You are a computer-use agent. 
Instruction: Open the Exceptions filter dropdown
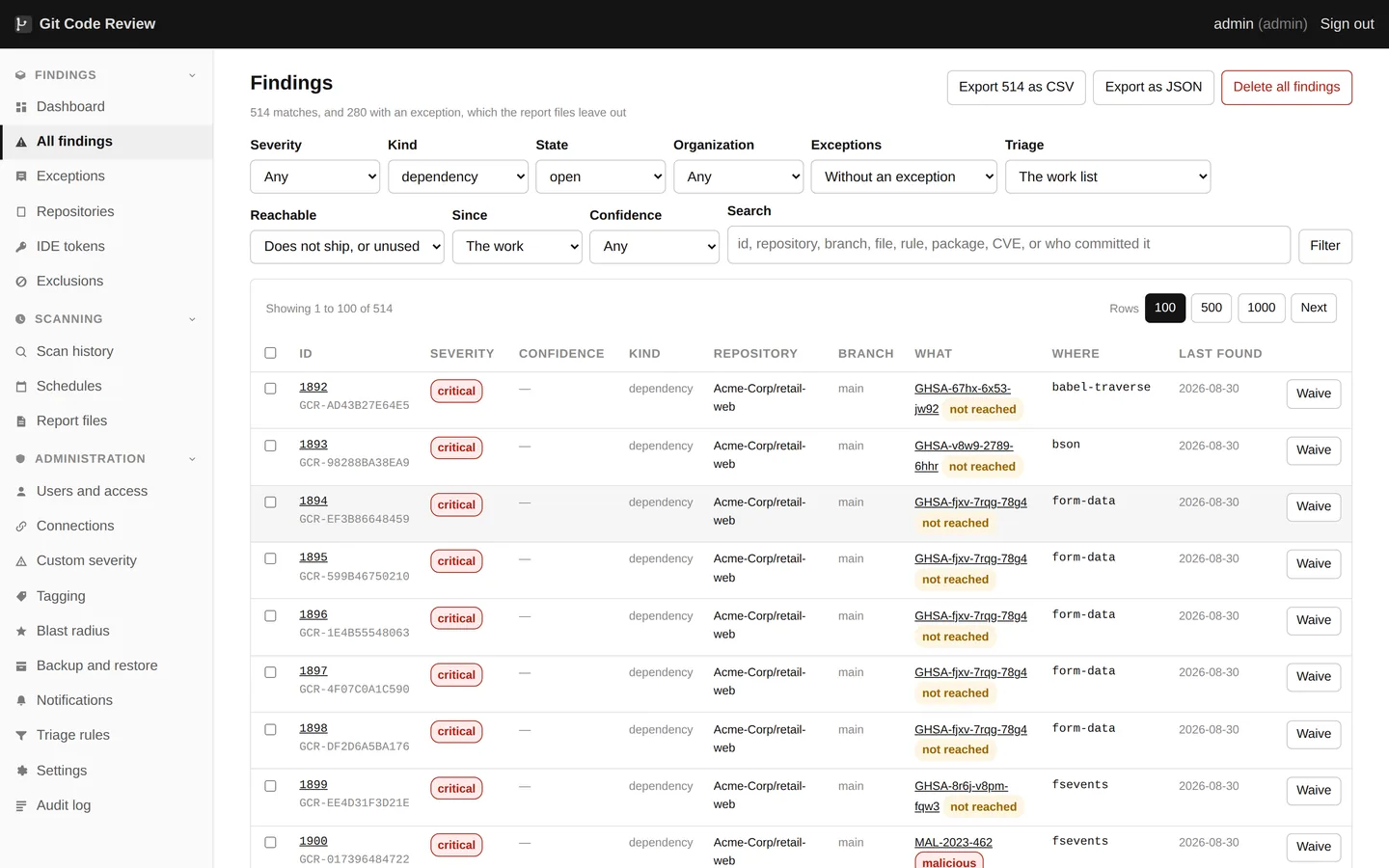(904, 176)
